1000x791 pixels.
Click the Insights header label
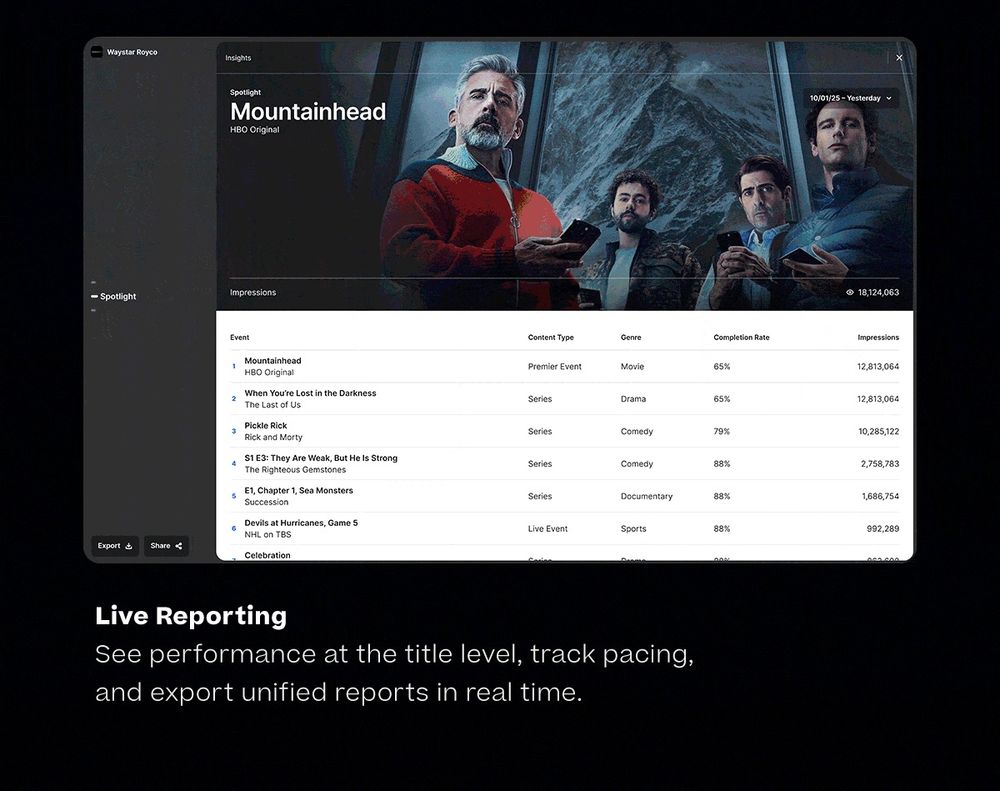pyautogui.click(x=238, y=58)
